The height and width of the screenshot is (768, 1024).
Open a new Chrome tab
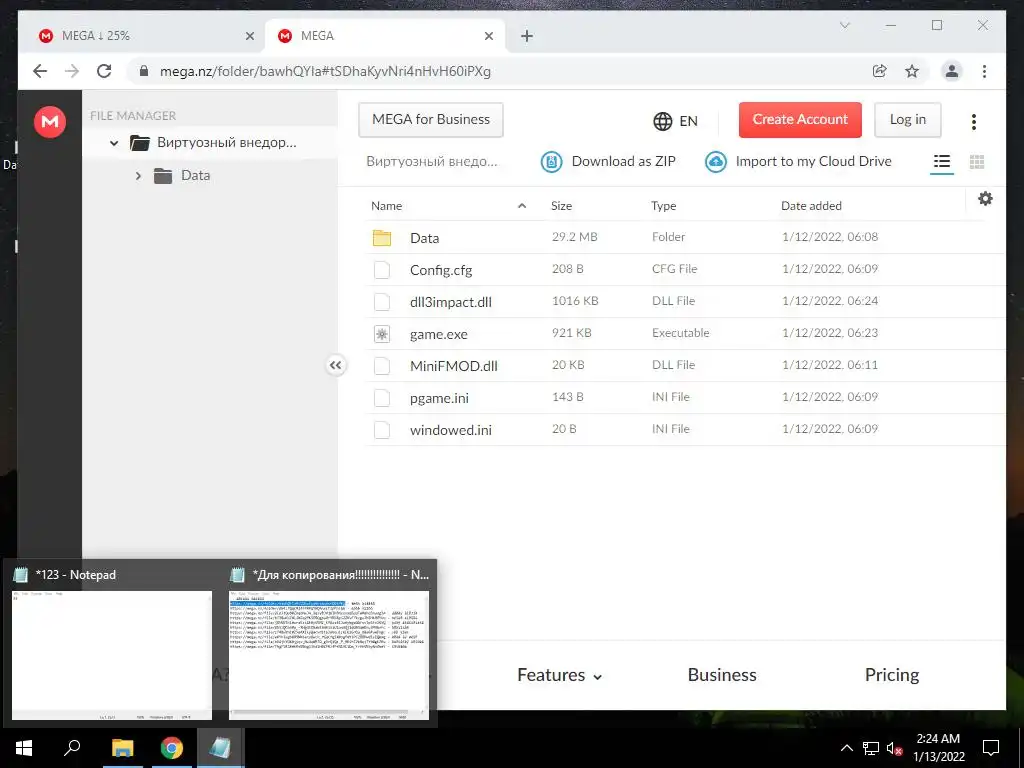[x=527, y=36]
